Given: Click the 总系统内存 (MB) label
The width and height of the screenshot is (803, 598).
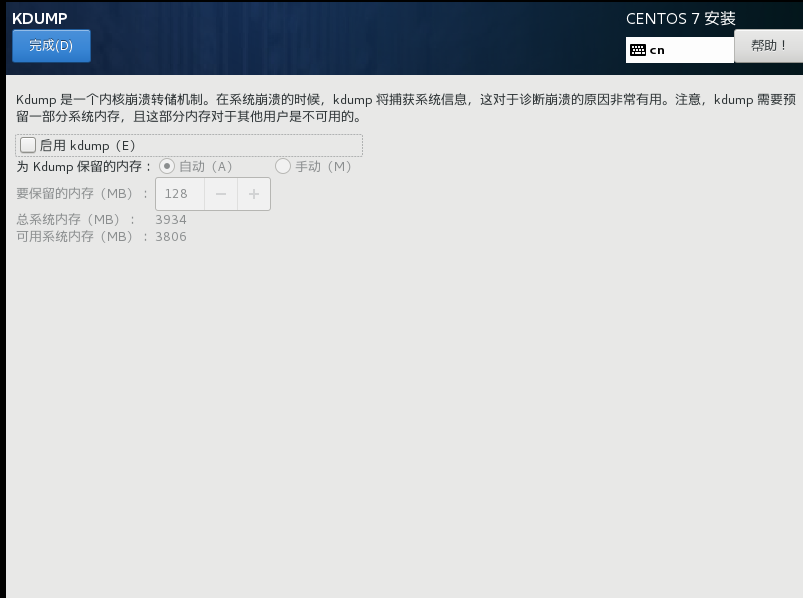Looking at the screenshot, I should [75, 220].
